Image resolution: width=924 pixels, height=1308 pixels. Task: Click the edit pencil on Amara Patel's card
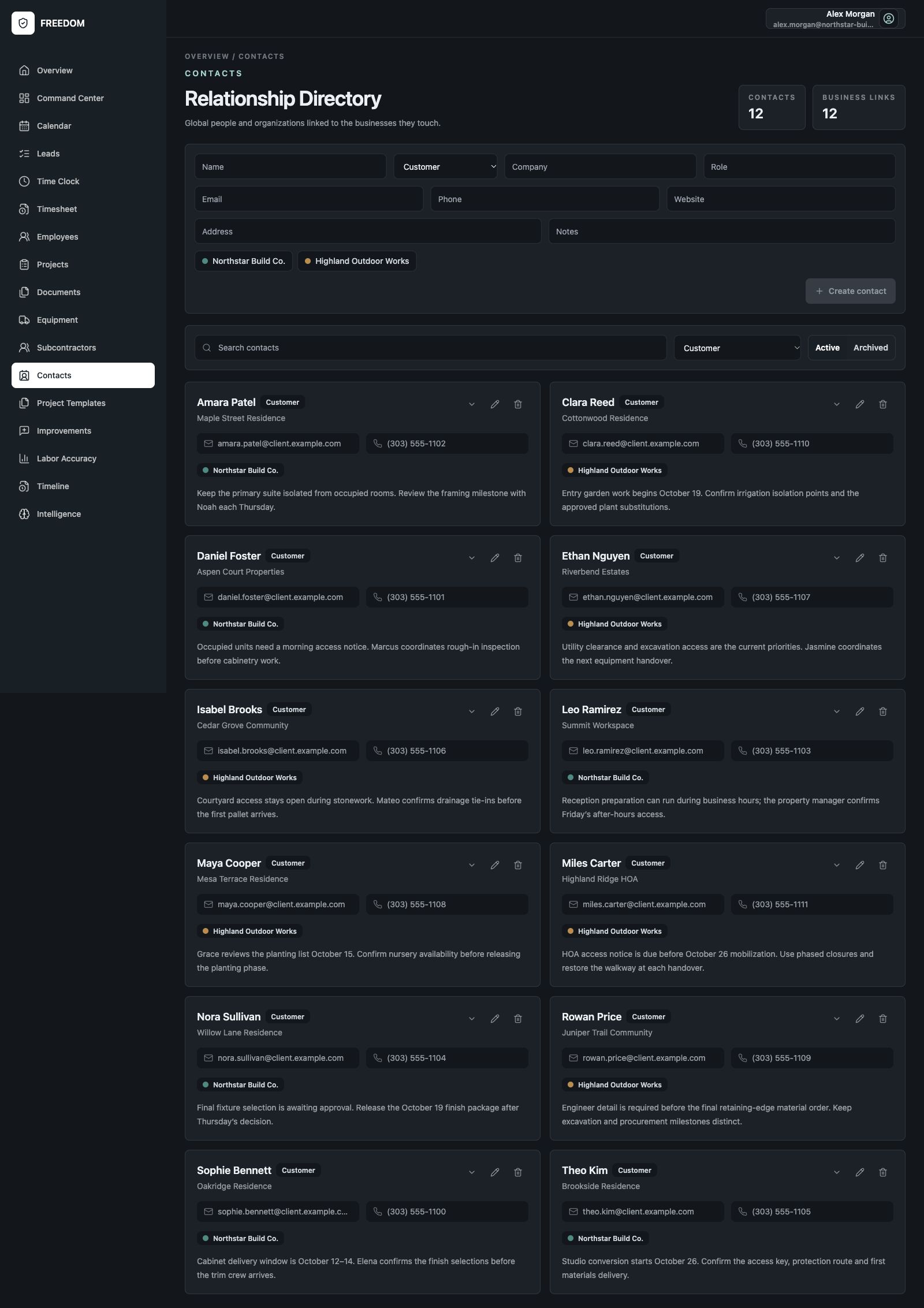(x=495, y=404)
